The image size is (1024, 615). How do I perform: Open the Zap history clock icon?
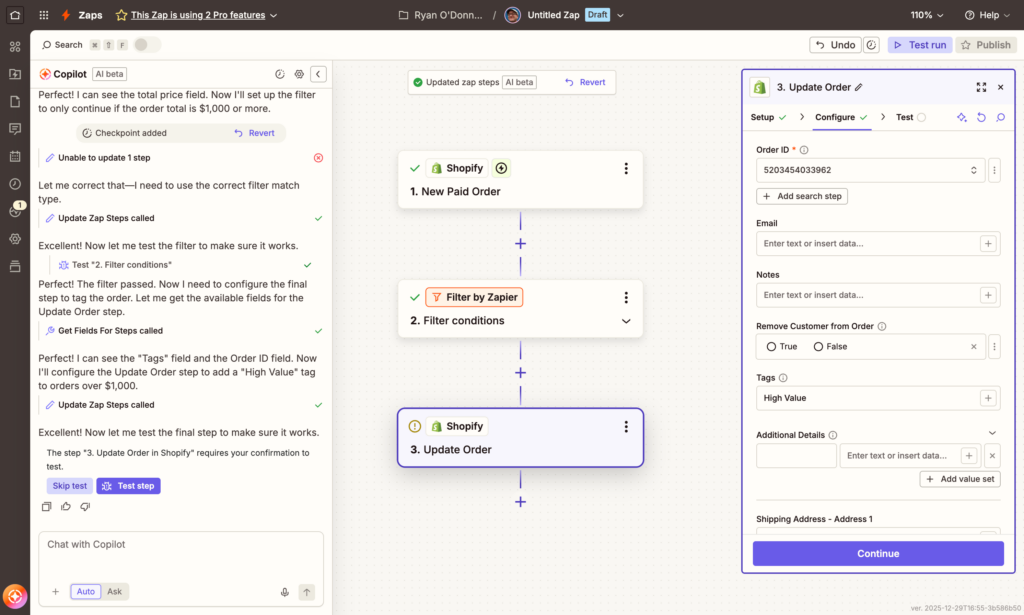coord(15,183)
